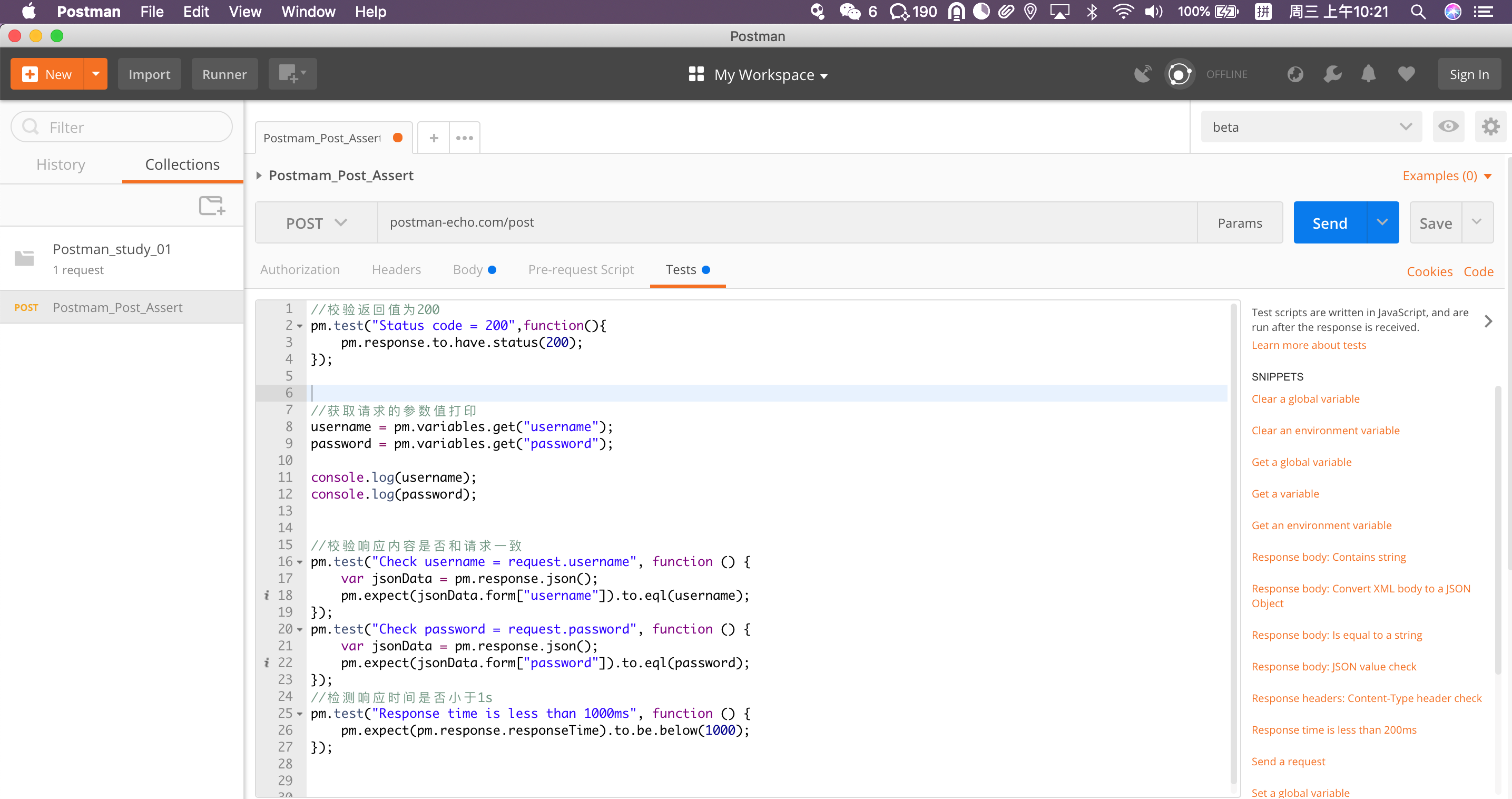Open the settings wrench icon
Viewport: 1512px width, 799px height.
coord(1332,74)
